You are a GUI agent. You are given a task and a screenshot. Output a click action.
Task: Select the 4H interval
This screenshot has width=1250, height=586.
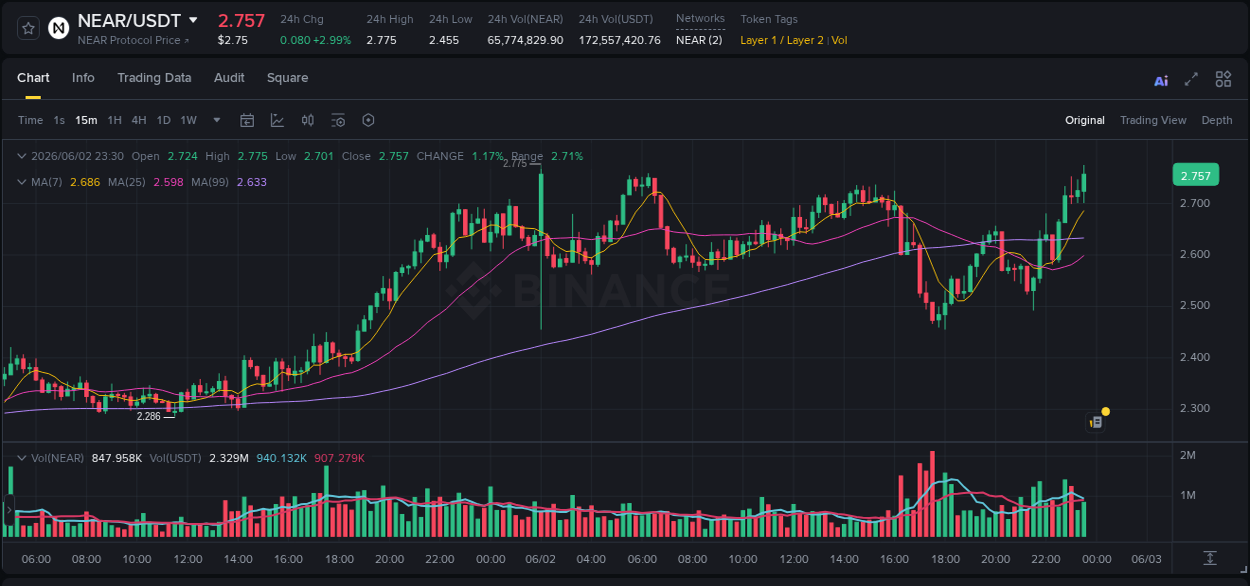tap(139, 120)
